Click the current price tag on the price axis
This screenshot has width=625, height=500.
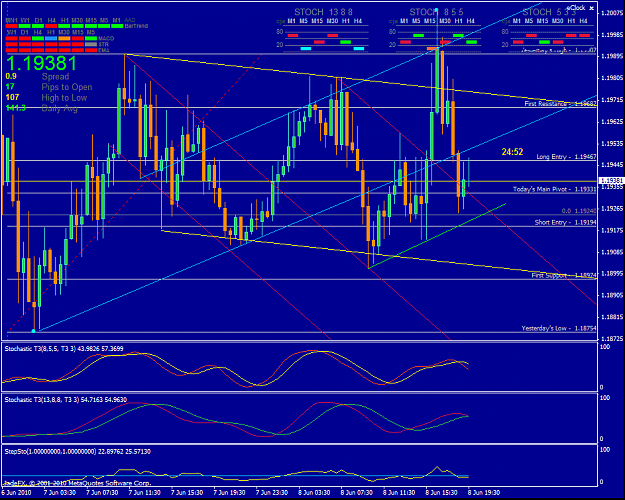coord(611,181)
